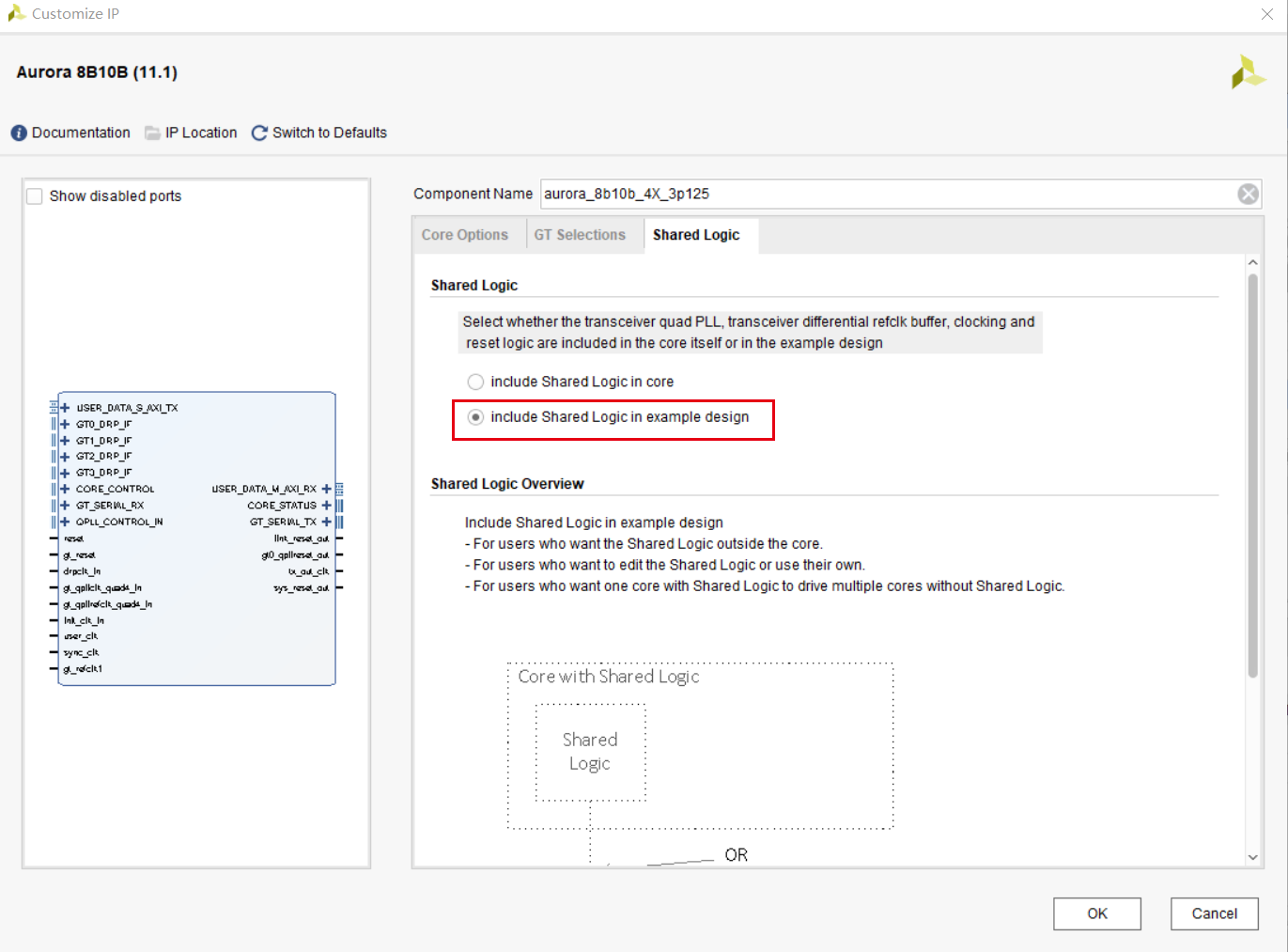Expand the USER_DATA_S_AXI_TX port

[65, 408]
